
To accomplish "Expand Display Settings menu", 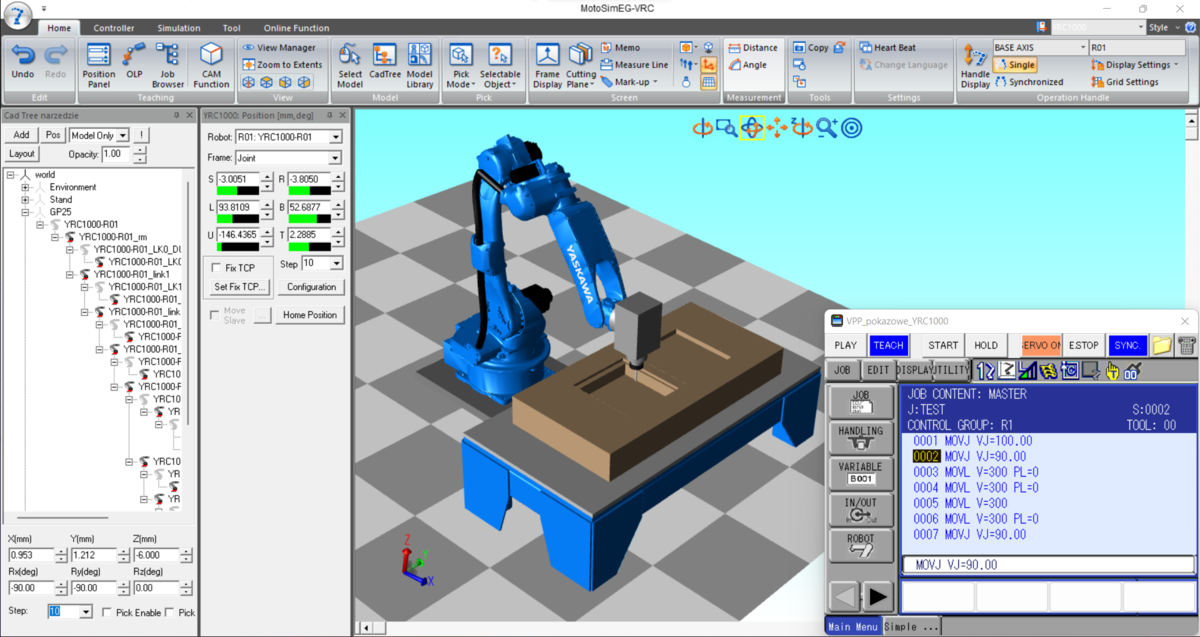I will (x=1134, y=64).
